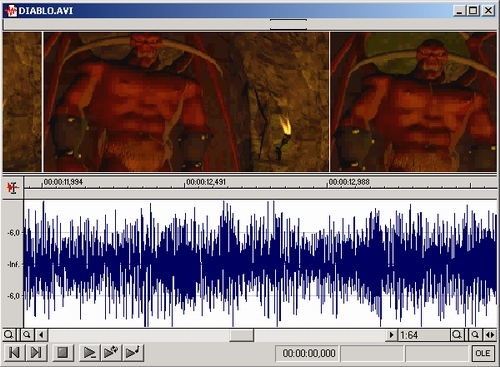Screen dimensions: 500x367
Task: Click the OLE drag-and-drop button
Action: (482, 353)
